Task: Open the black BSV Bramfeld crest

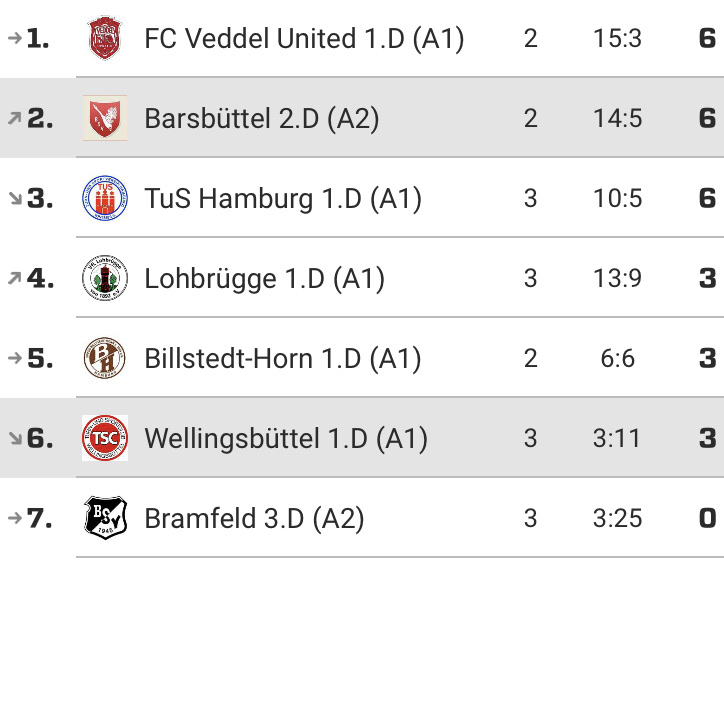Action: point(105,517)
